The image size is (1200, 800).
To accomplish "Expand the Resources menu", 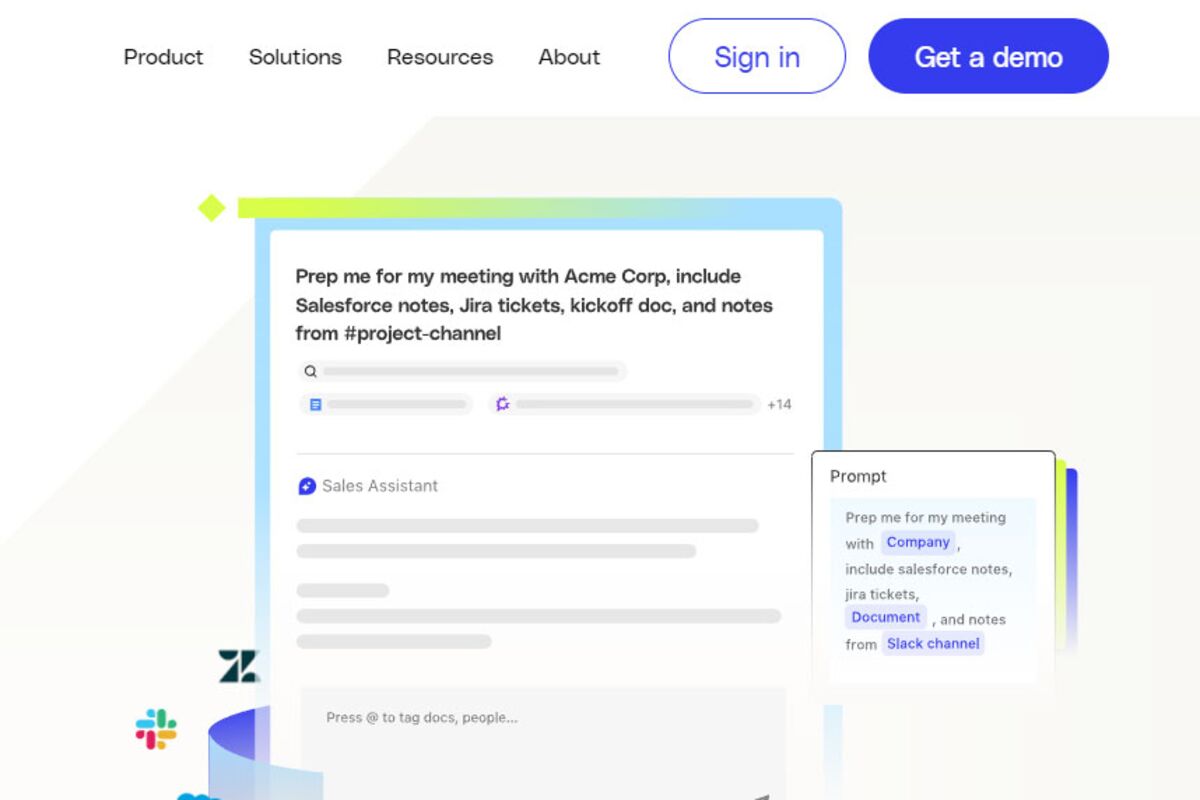I will point(440,57).
